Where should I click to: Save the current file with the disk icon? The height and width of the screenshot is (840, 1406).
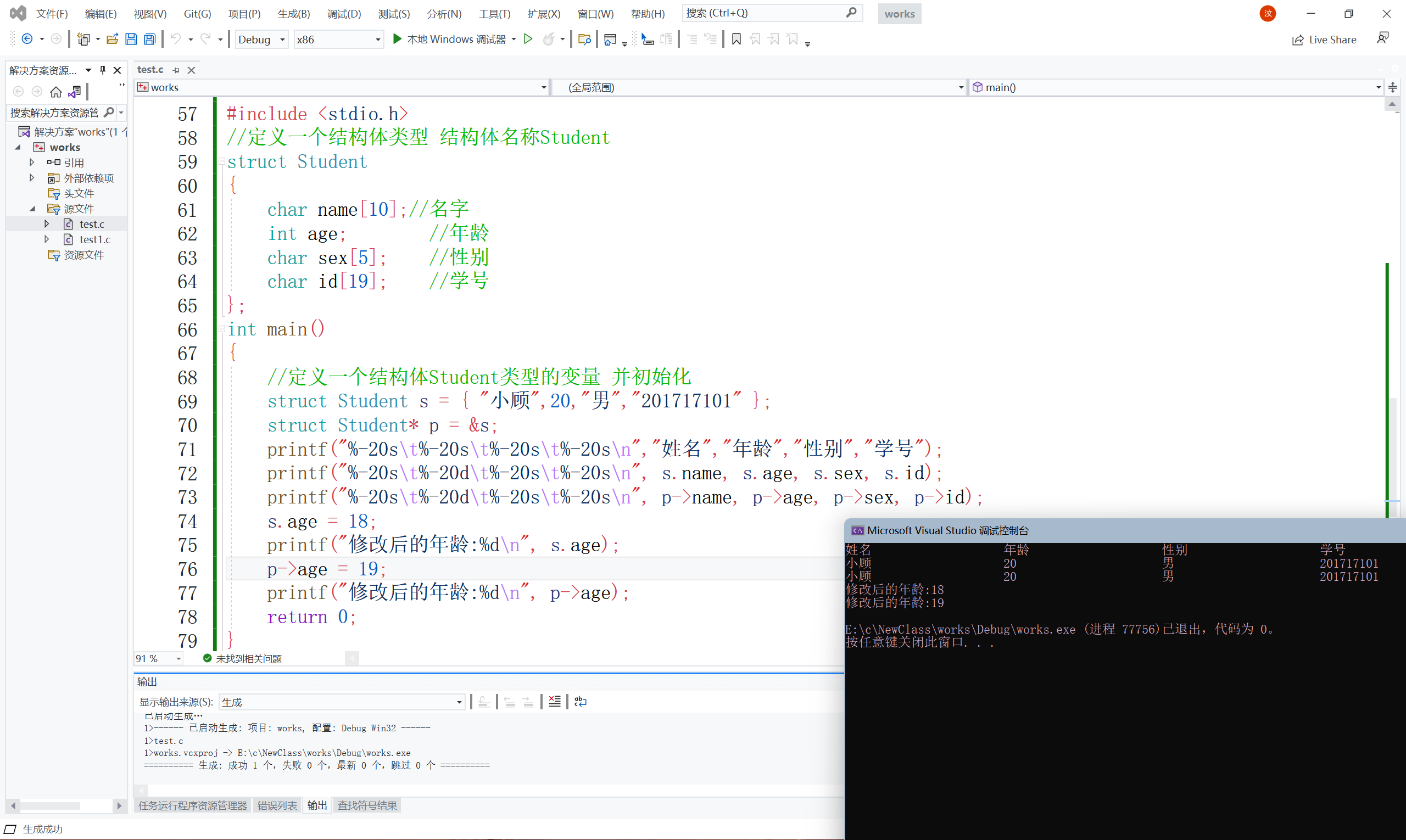pyautogui.click(x=131, y=39)
